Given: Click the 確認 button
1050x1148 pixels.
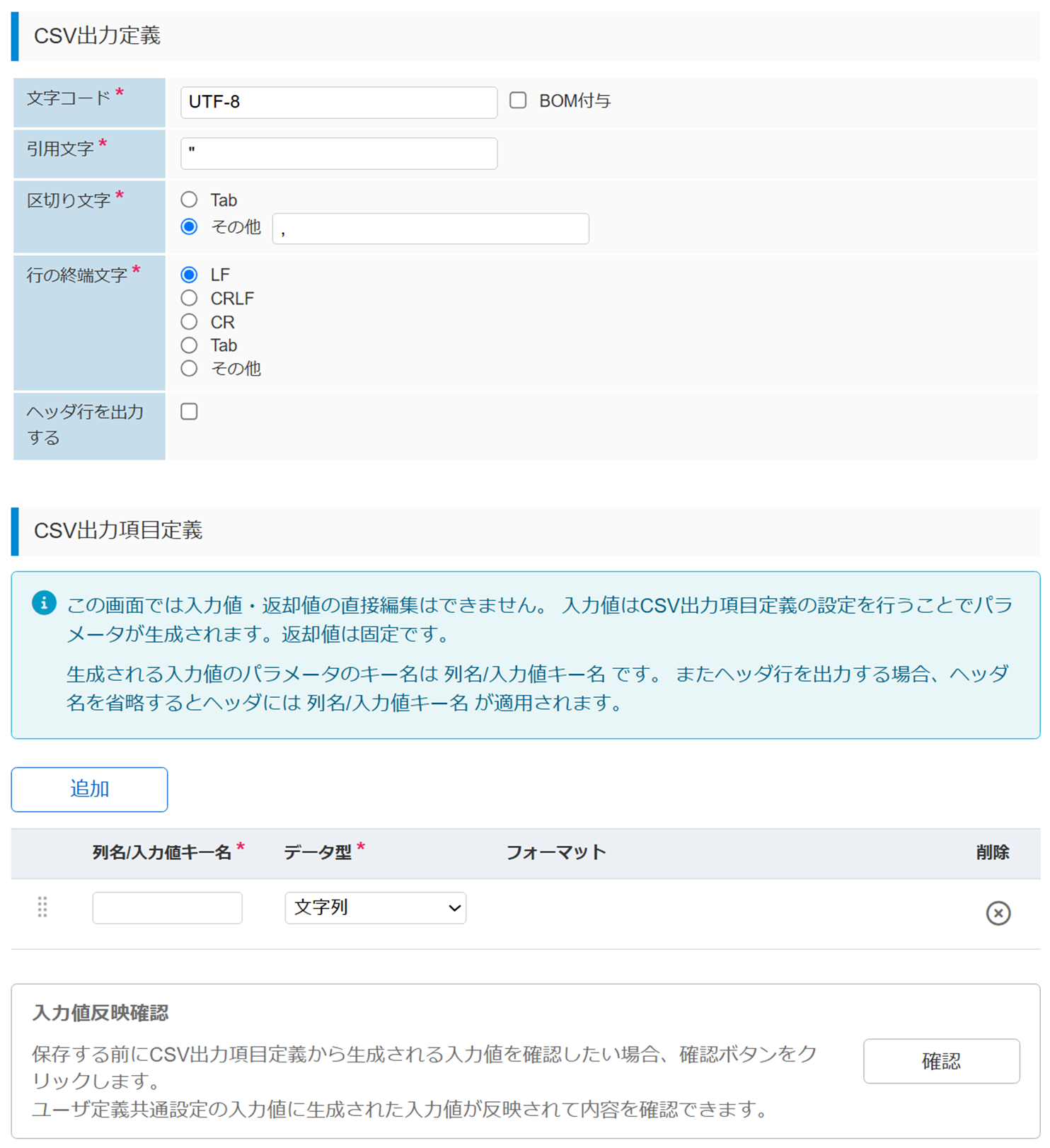Looking at the screenshot, I should tap(941, 1060).
